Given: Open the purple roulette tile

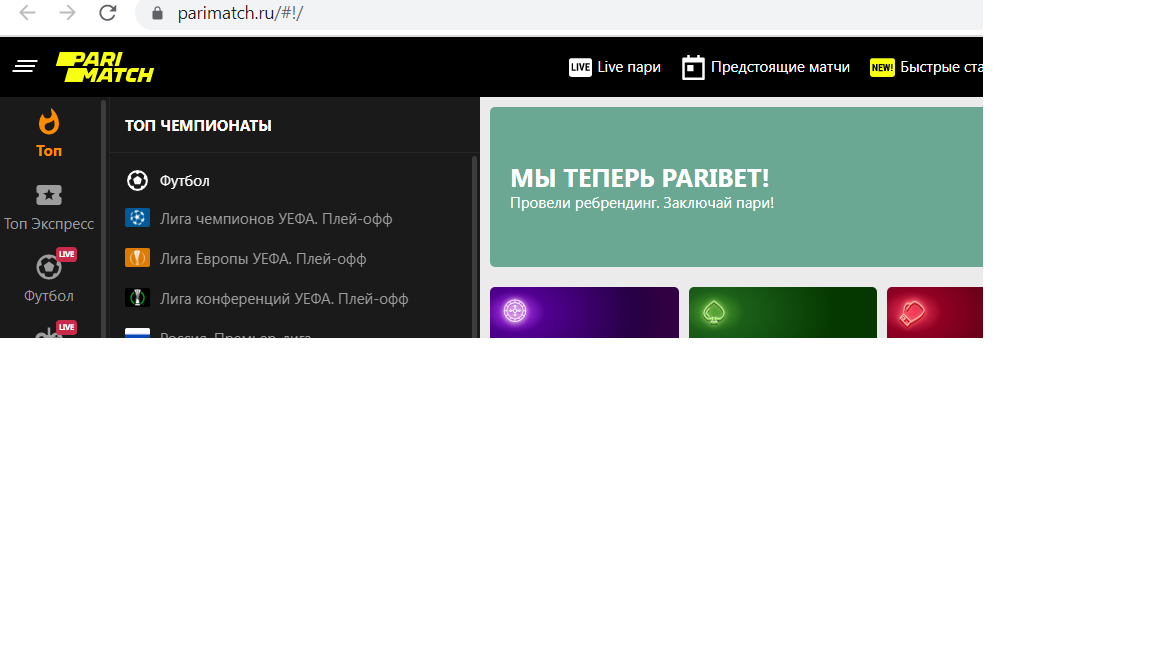Looking at the screenshot, I should tap(584, 312).
